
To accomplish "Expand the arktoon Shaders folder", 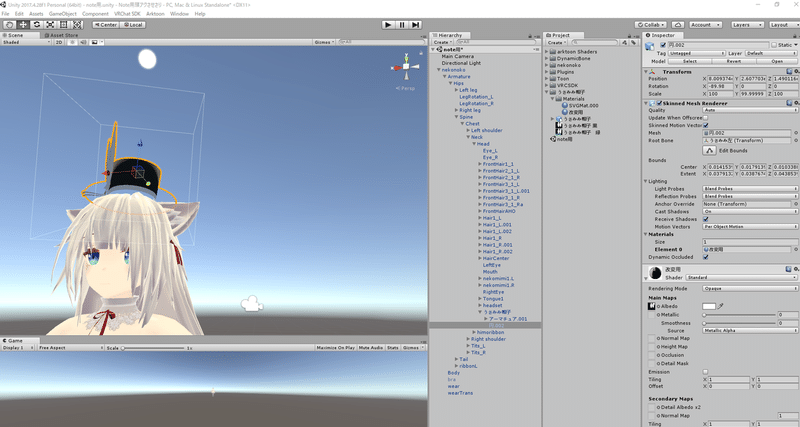I will point(546,52).
